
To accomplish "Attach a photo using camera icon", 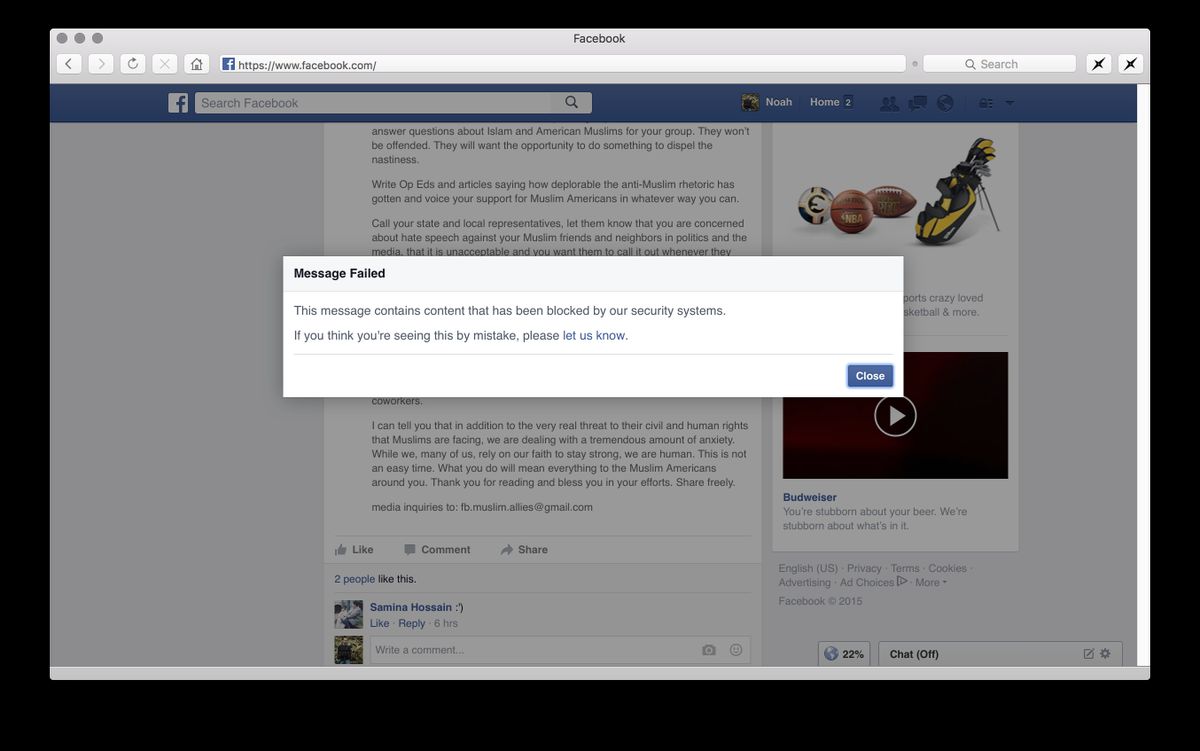I will tap(709, 650).
